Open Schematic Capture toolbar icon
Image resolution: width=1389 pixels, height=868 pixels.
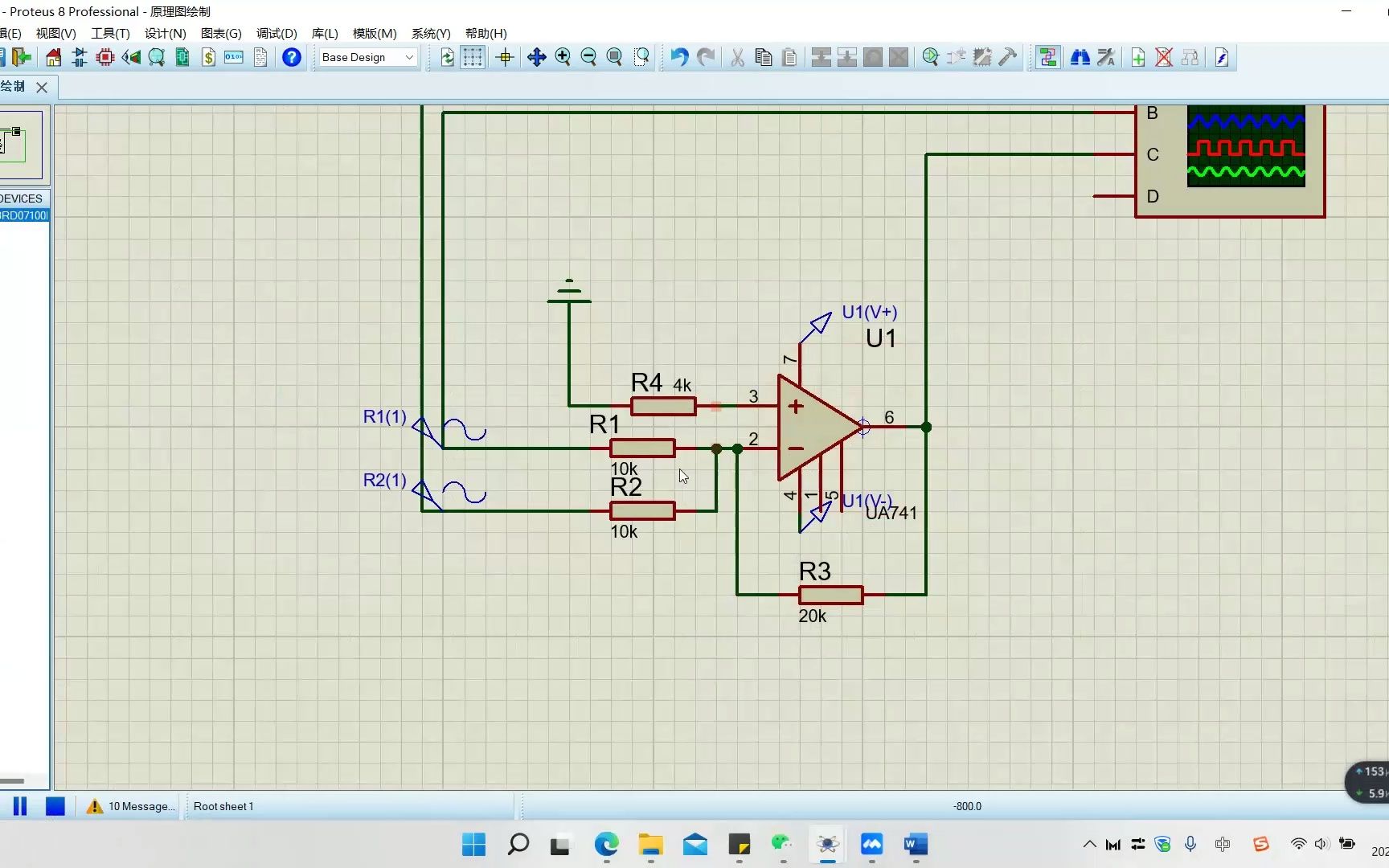(x=80, y=57)
